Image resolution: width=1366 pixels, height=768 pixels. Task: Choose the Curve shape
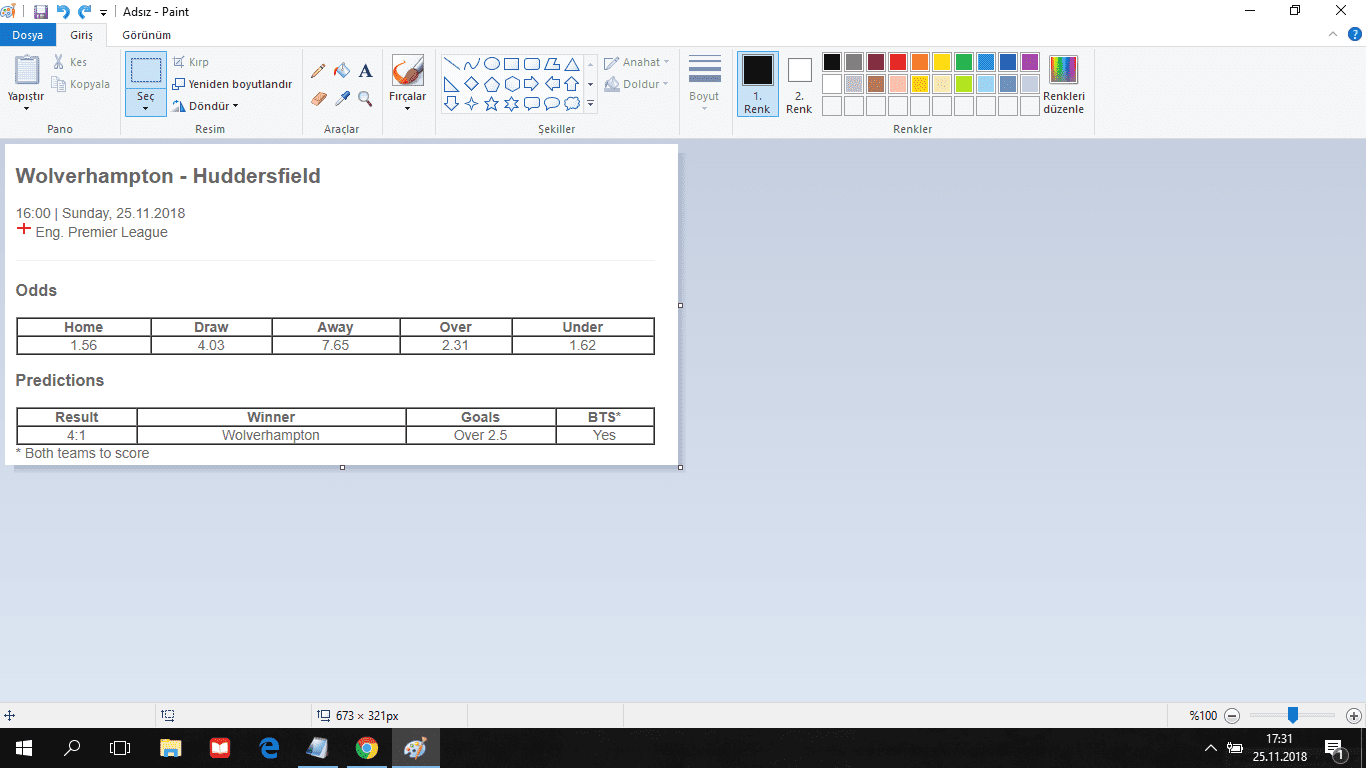(472, 64)
